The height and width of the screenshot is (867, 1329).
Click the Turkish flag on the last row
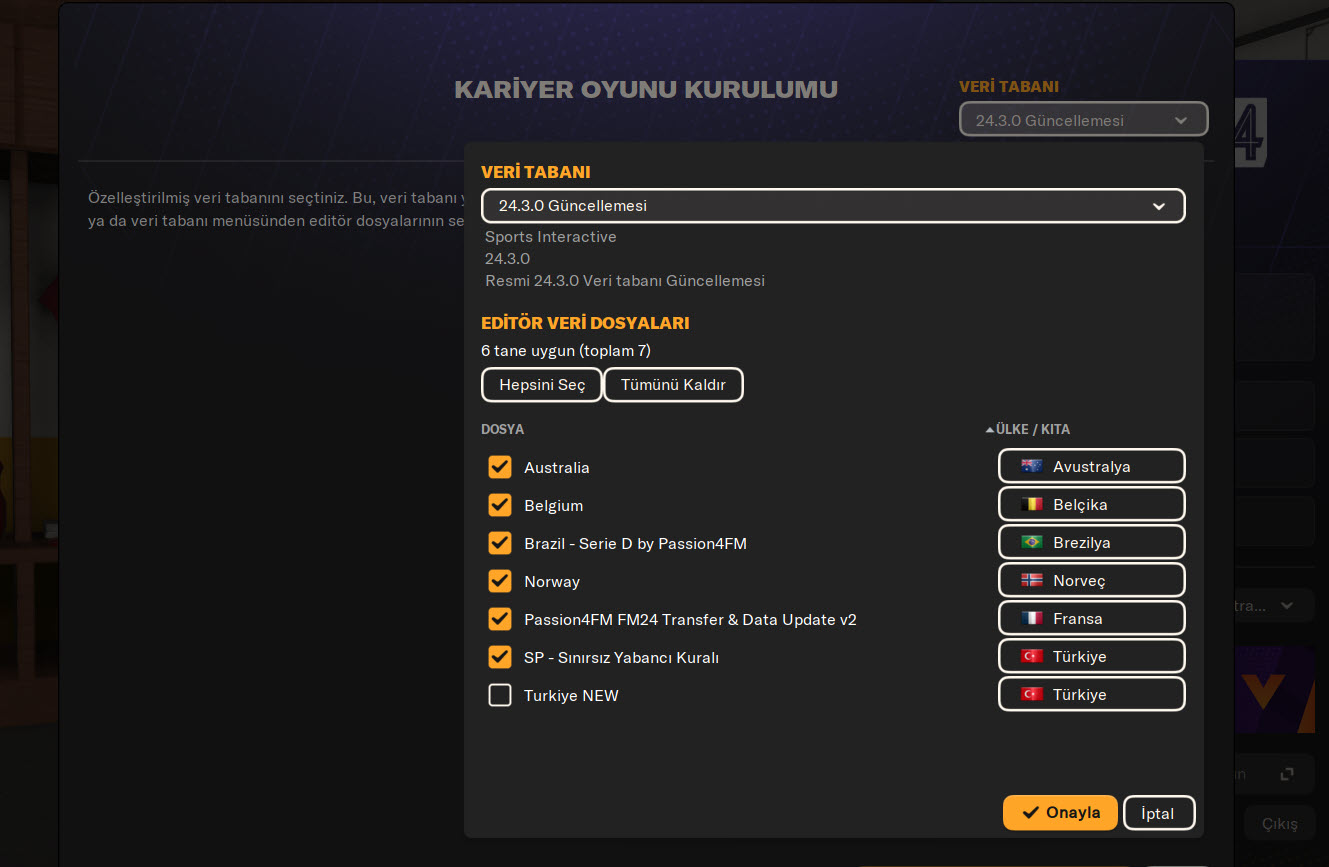1031,694
